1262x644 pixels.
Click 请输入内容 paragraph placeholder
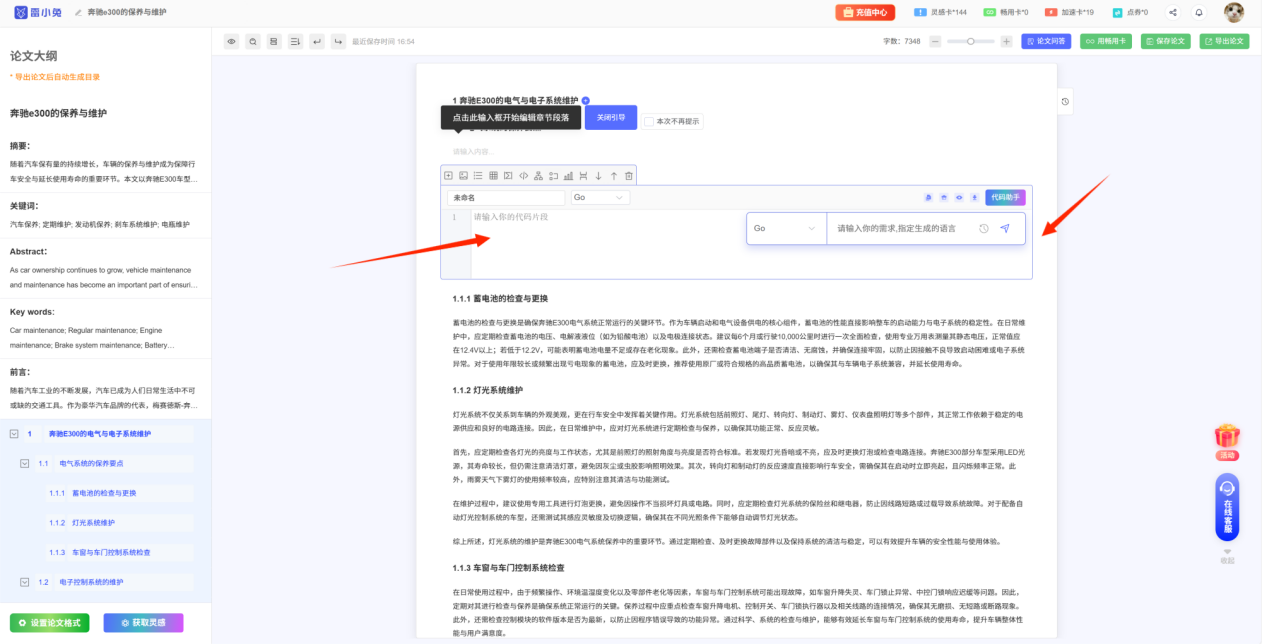coord(473,152)
